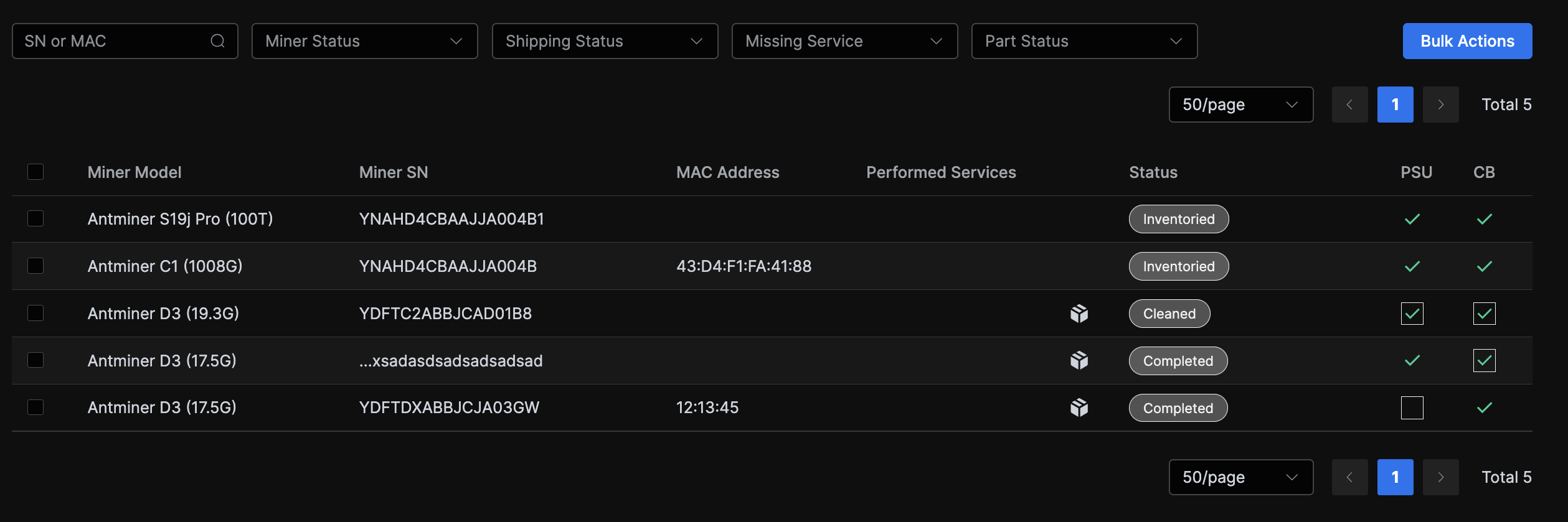Viewport: 1568px width, 522px height.
Task: Click the CB check mark for Antminer C1 (1008G)
Action: (x=1485, y=266)
